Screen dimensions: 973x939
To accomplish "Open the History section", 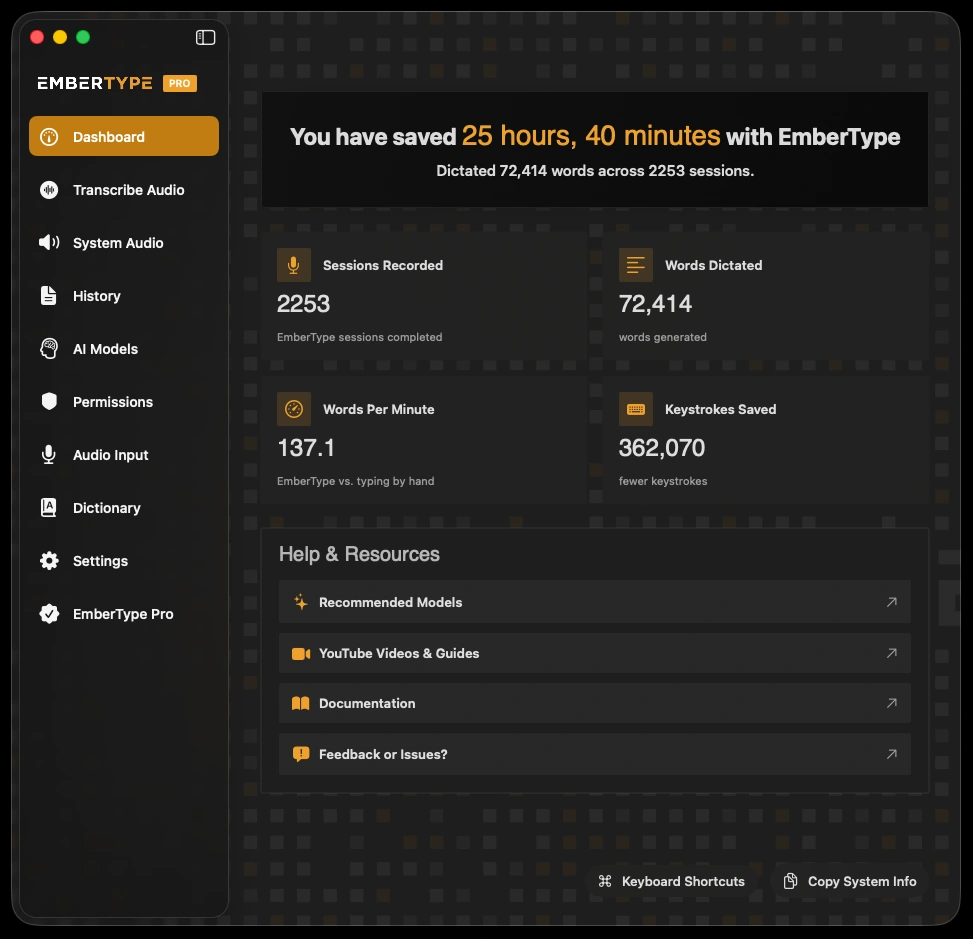I will (x=124, y=296).
